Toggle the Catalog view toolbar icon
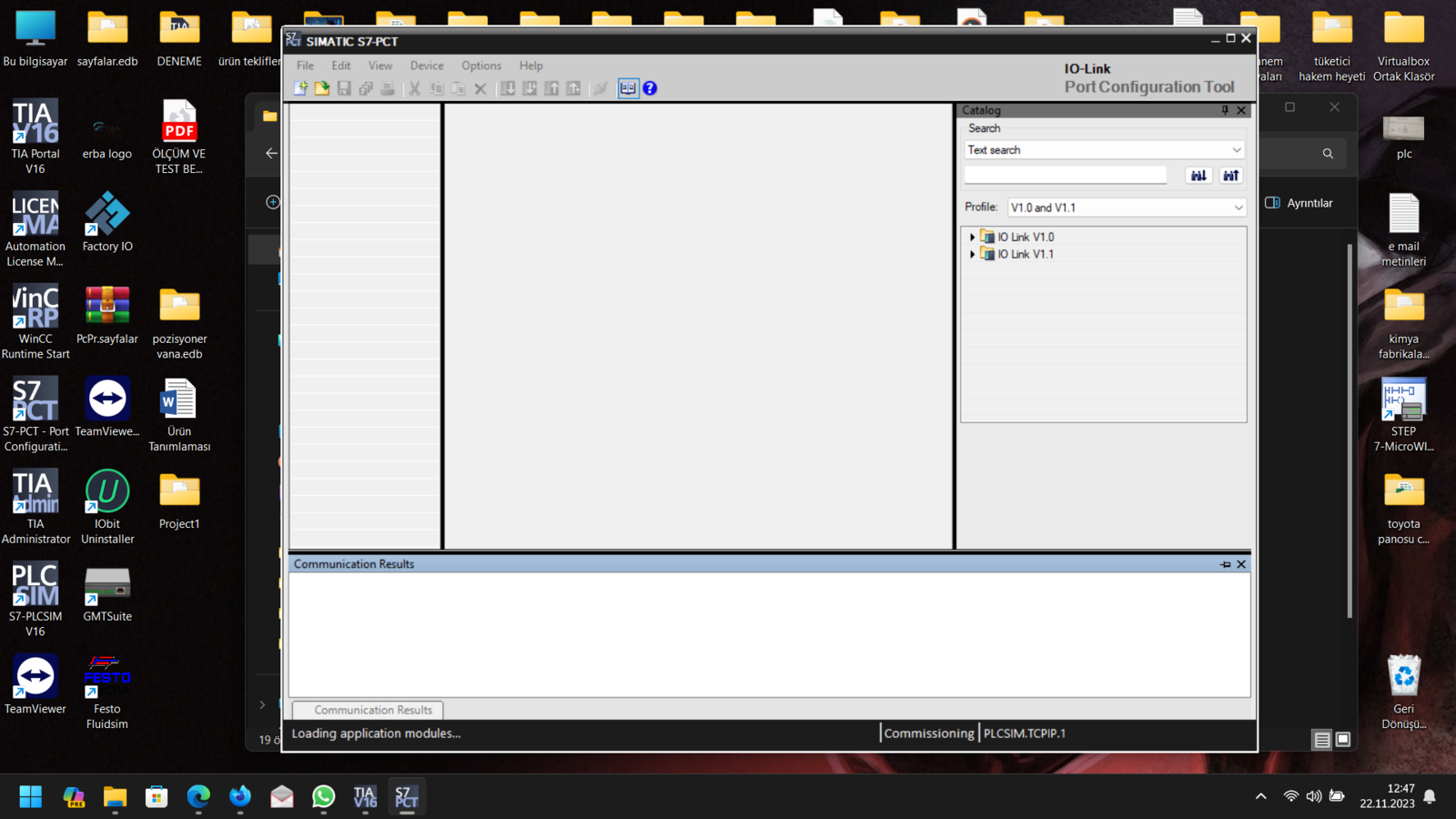Viewport: 1456px width, 819px height. [628, 88]
